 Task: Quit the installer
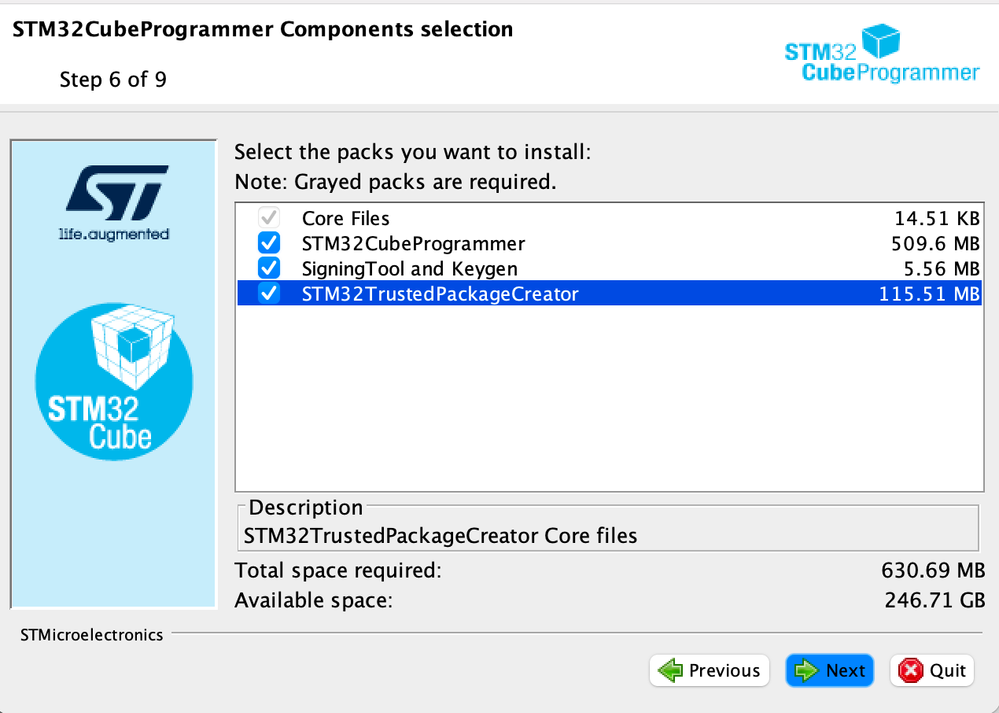931,670
